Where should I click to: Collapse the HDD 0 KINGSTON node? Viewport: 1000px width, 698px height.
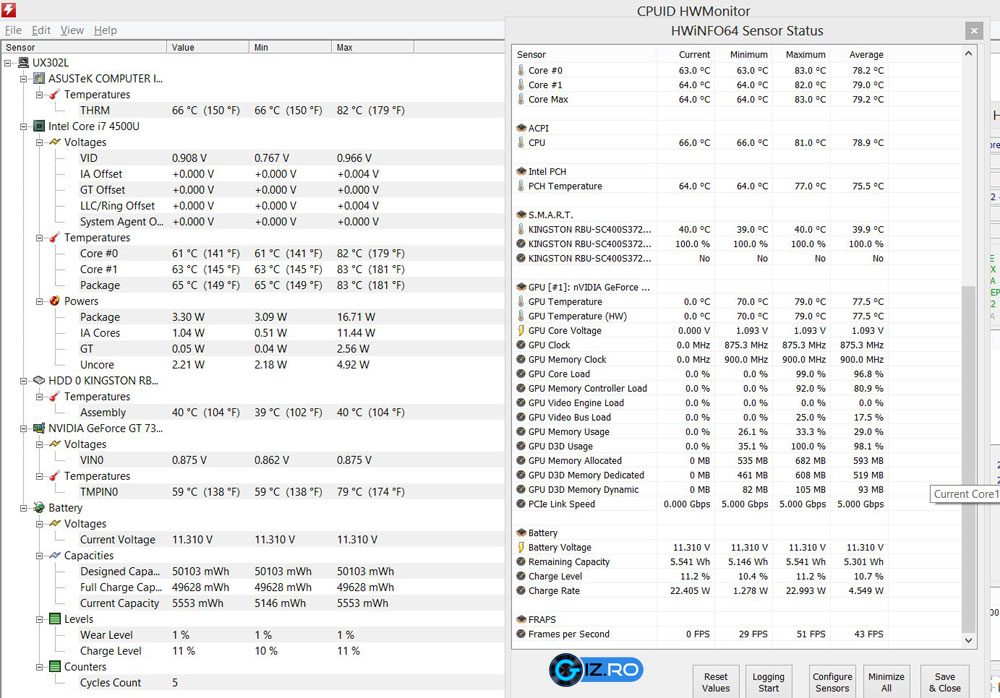(24, 381)
